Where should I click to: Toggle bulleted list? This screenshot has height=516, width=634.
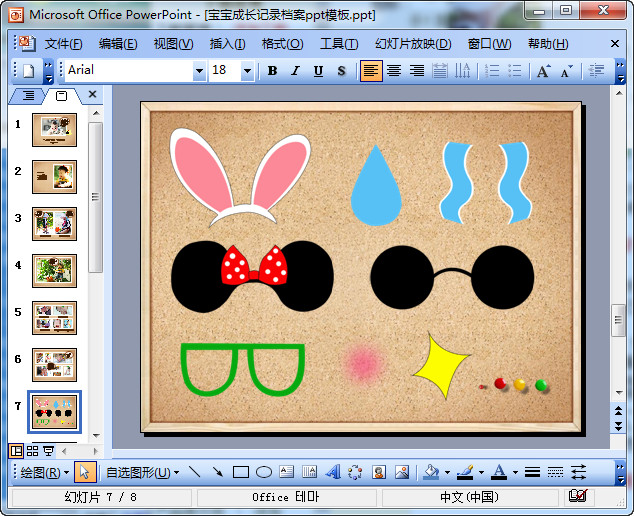point(514,71)
